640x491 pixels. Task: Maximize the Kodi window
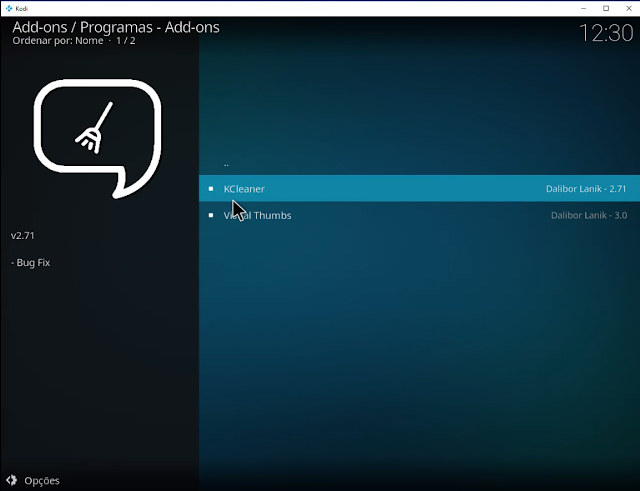point(606,8)
